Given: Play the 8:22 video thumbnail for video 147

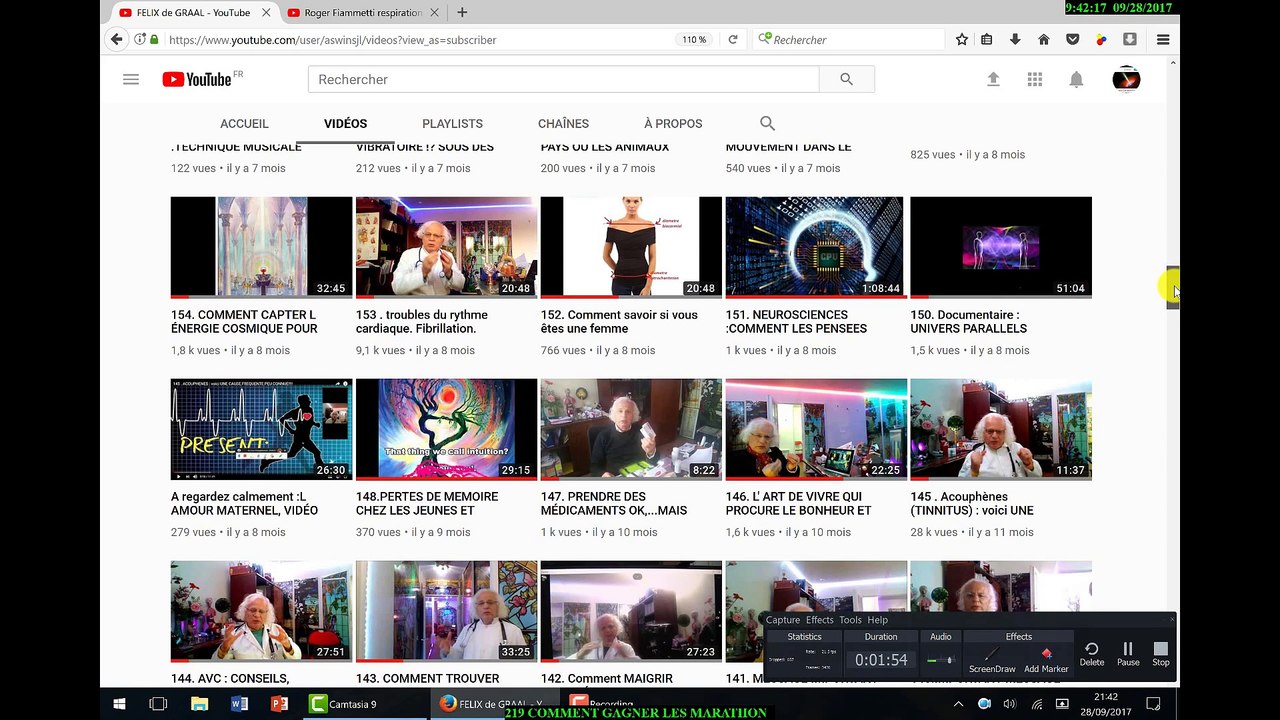Looking at the screenshot, I should pyautogui.click(x=631, y=429).
